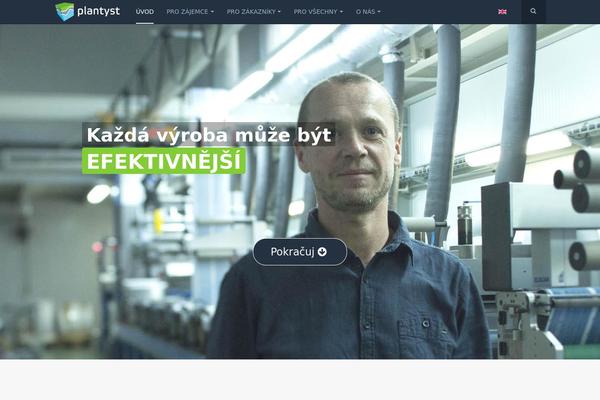Select the ÚVOD navigation tab
The image size is (600, 400).
click(x=145, y=12)
